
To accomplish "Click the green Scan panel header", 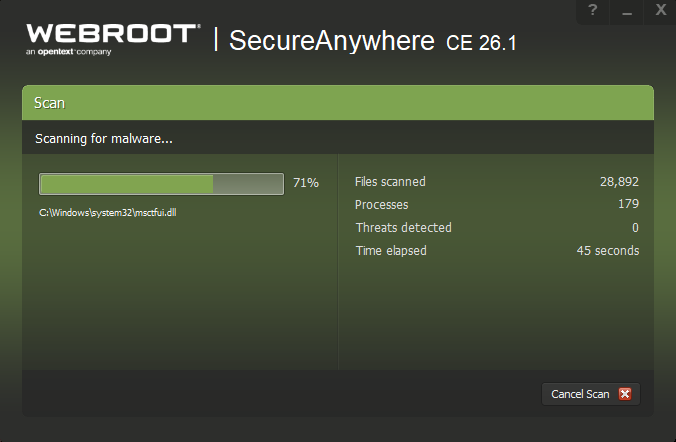I will [337, 103].
